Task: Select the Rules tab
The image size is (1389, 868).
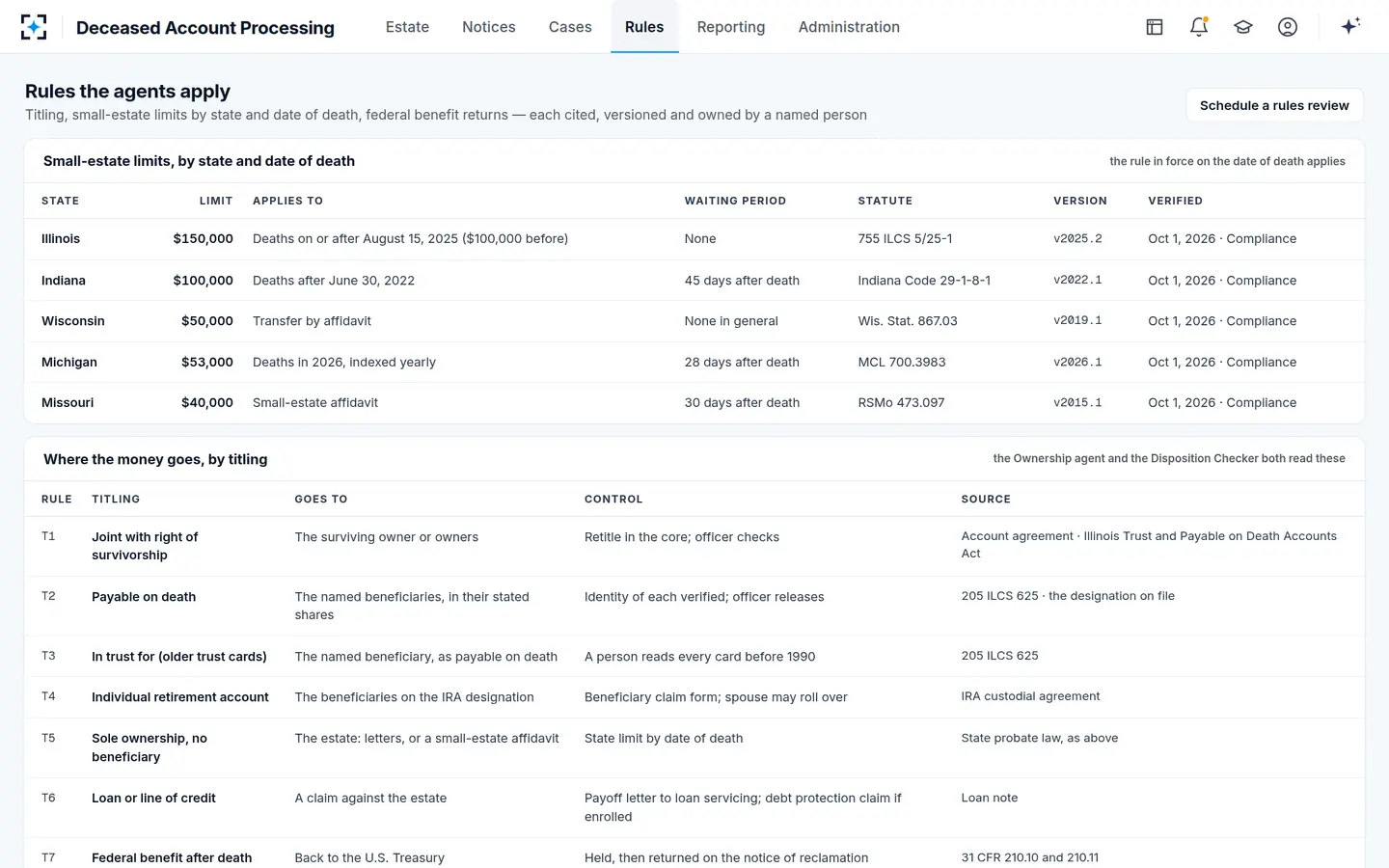Action: click(644, 27)
